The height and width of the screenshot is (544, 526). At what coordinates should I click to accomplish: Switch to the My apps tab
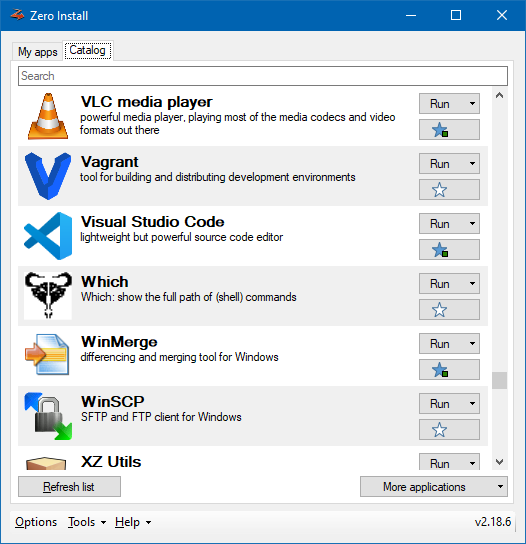[x=37, y=52]
